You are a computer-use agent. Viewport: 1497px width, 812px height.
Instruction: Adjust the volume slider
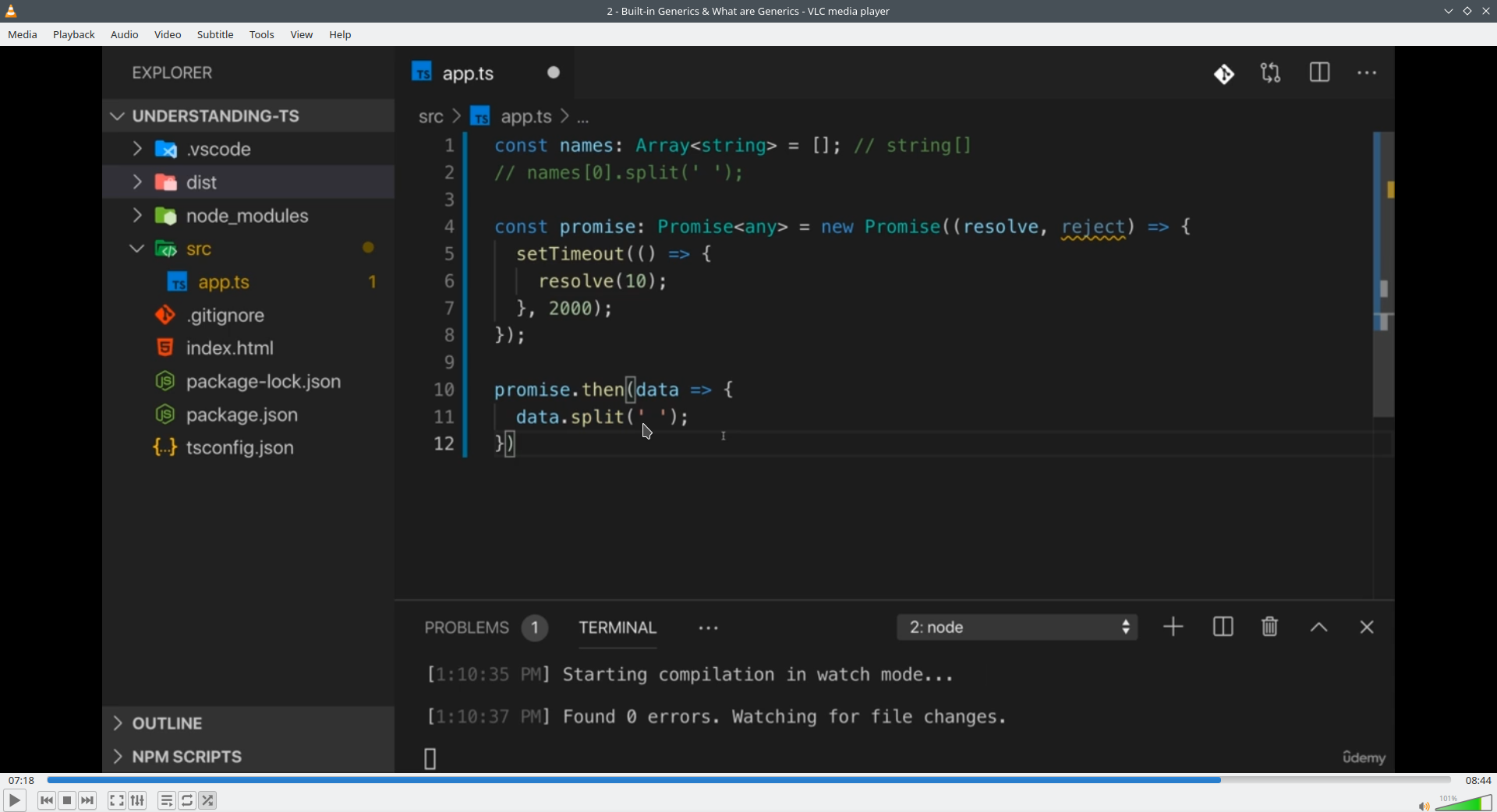1464,803
